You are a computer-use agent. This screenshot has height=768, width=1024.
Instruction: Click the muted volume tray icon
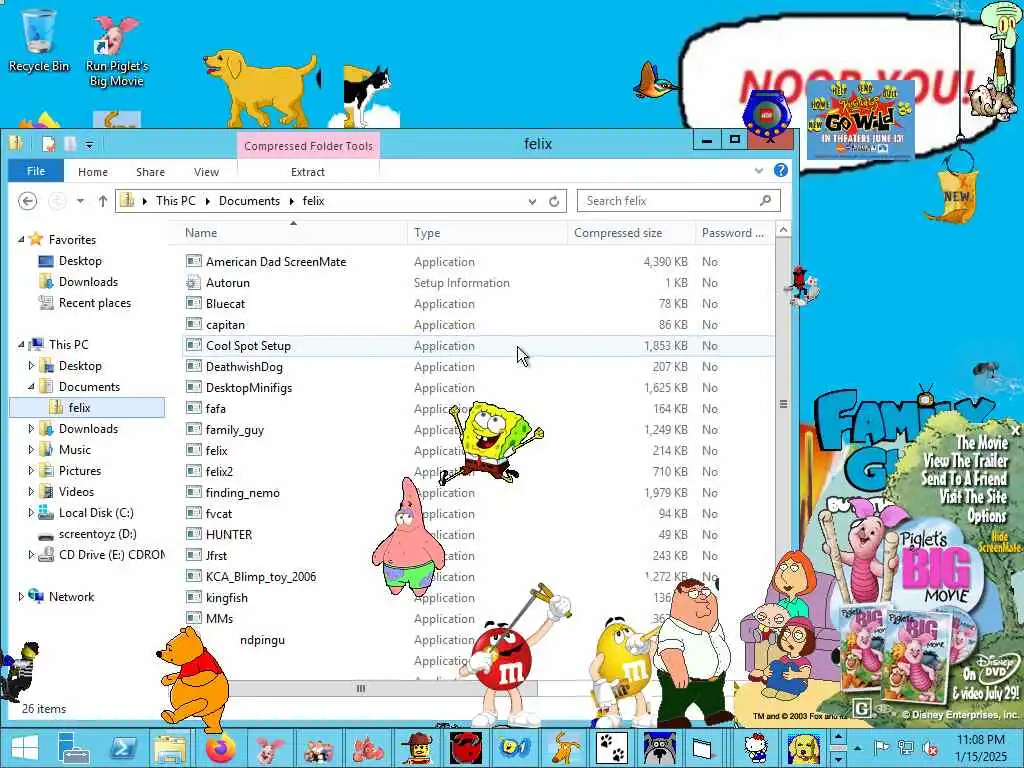tap(929, 748)
